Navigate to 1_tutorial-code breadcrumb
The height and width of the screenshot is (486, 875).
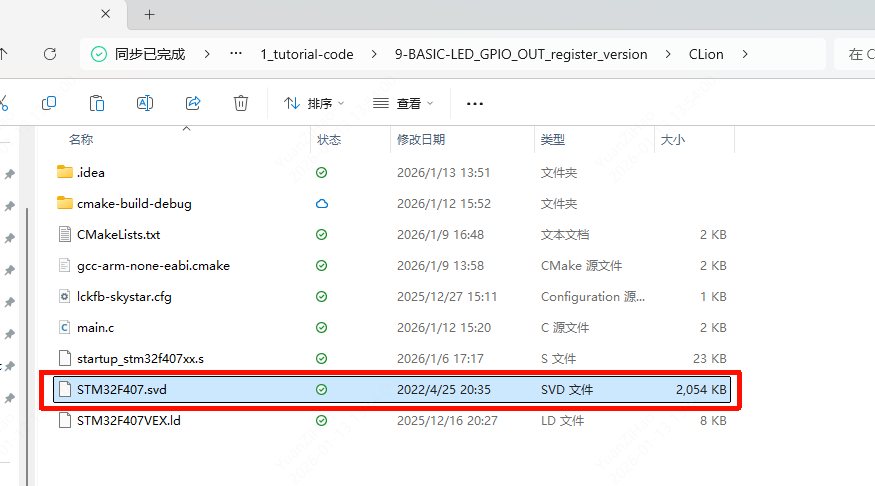click(x=307, y=54)
